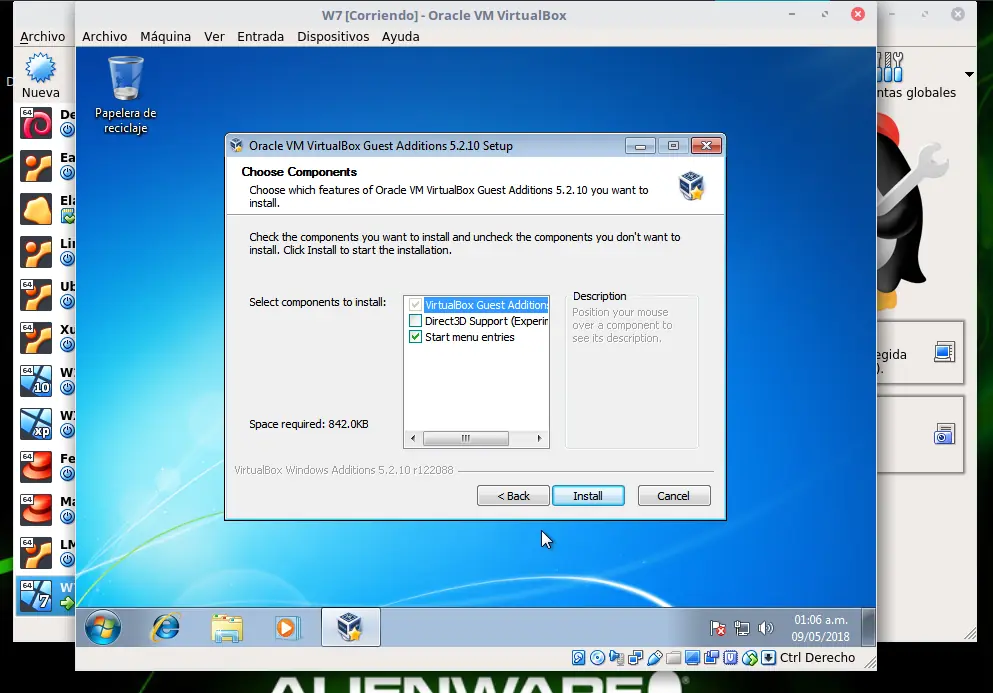Open the Máquina menu

[165, 37]
